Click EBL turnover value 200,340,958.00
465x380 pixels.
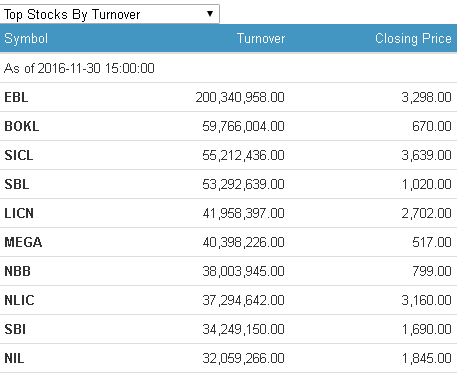(x=240, y=97)
